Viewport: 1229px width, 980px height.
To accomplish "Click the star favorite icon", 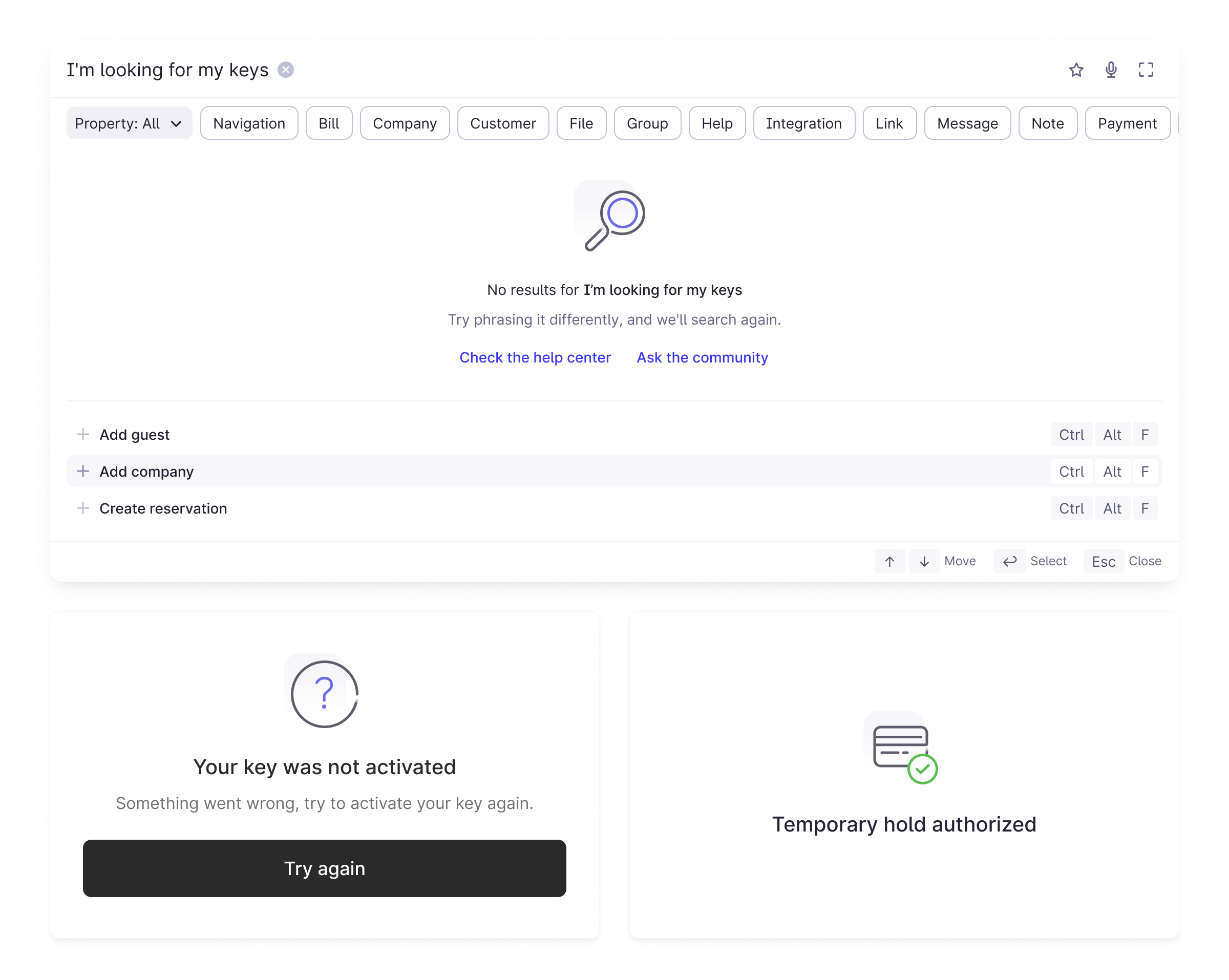I will tap(1076, 70).
